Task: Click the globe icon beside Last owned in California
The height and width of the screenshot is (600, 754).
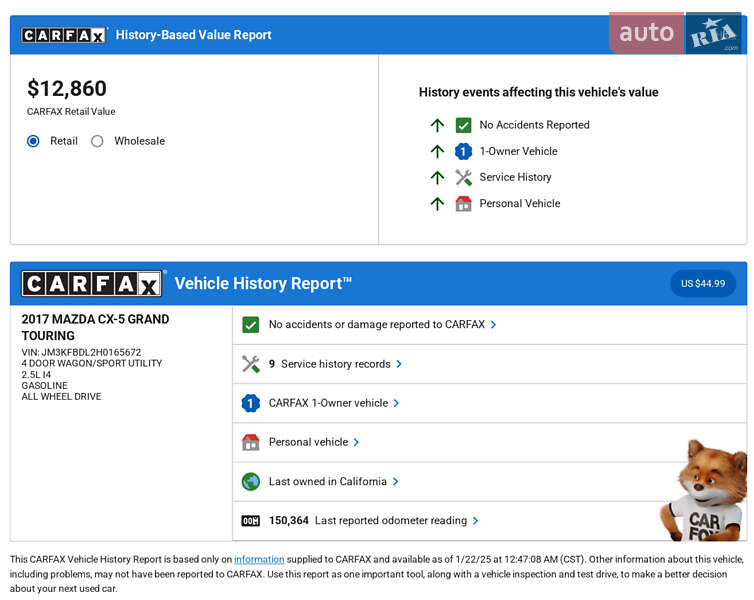Action: click(x=251, y=481)
